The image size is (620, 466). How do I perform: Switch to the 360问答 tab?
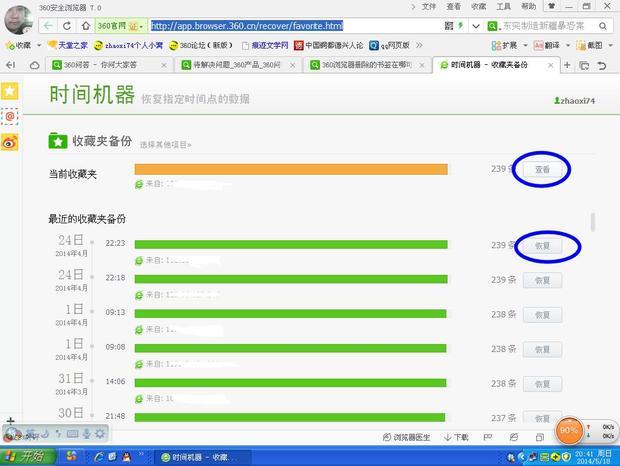(105, 65)
